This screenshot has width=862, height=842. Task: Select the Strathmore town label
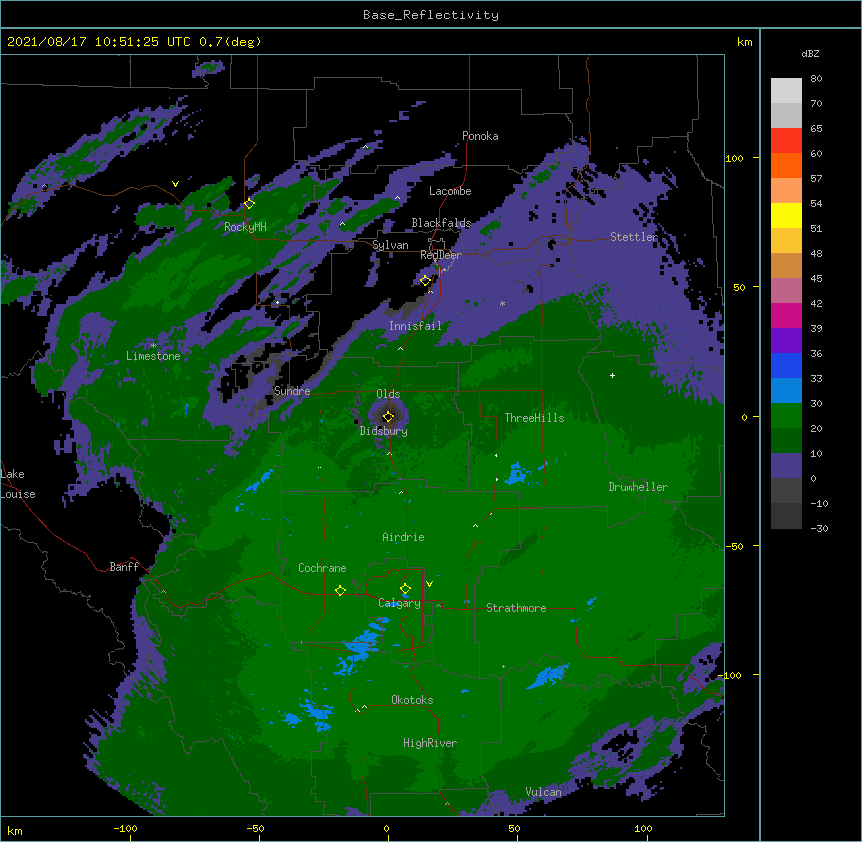[x=516, y=608]
